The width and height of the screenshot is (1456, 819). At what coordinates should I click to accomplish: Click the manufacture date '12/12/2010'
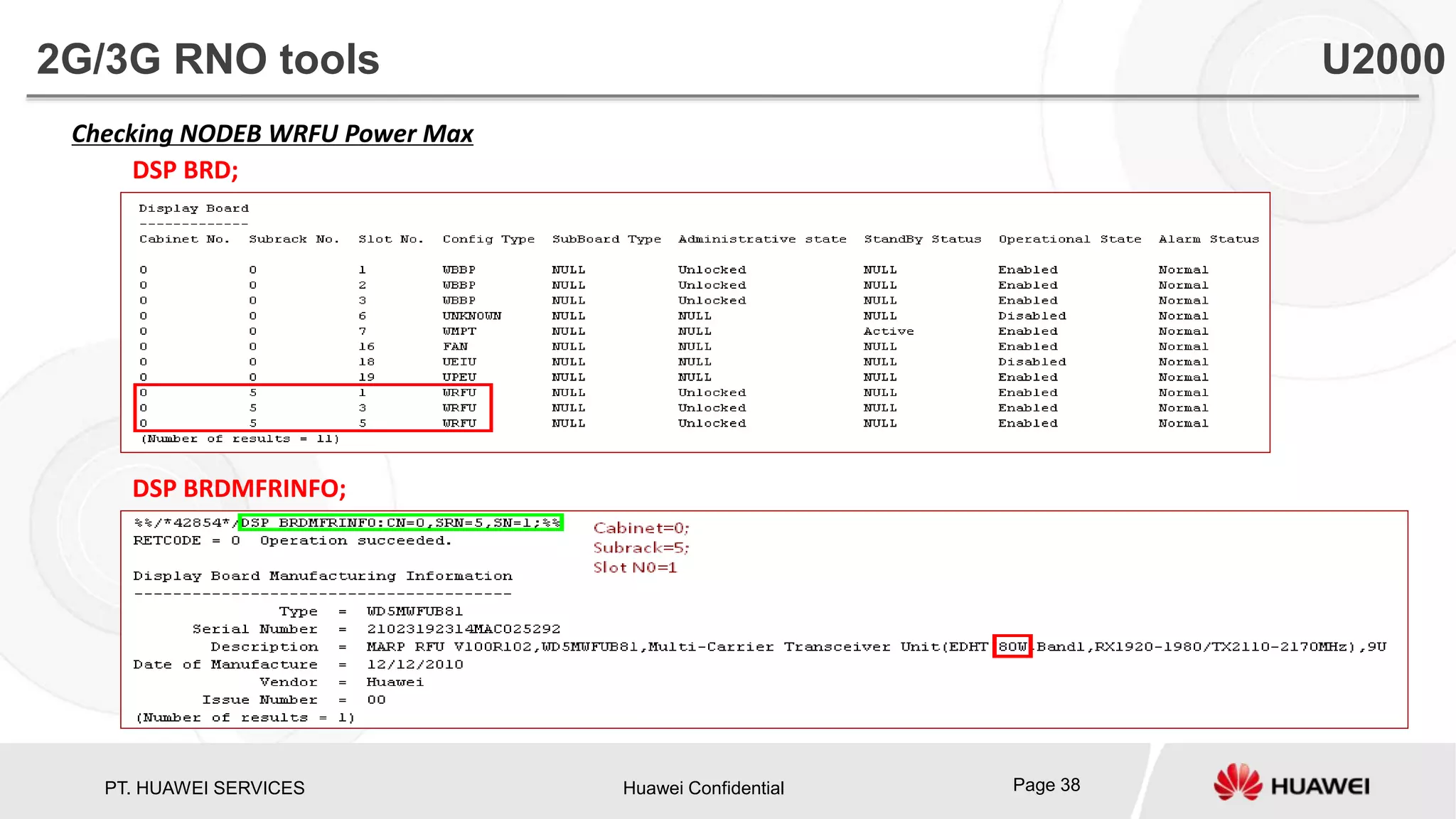coord(414,664)
